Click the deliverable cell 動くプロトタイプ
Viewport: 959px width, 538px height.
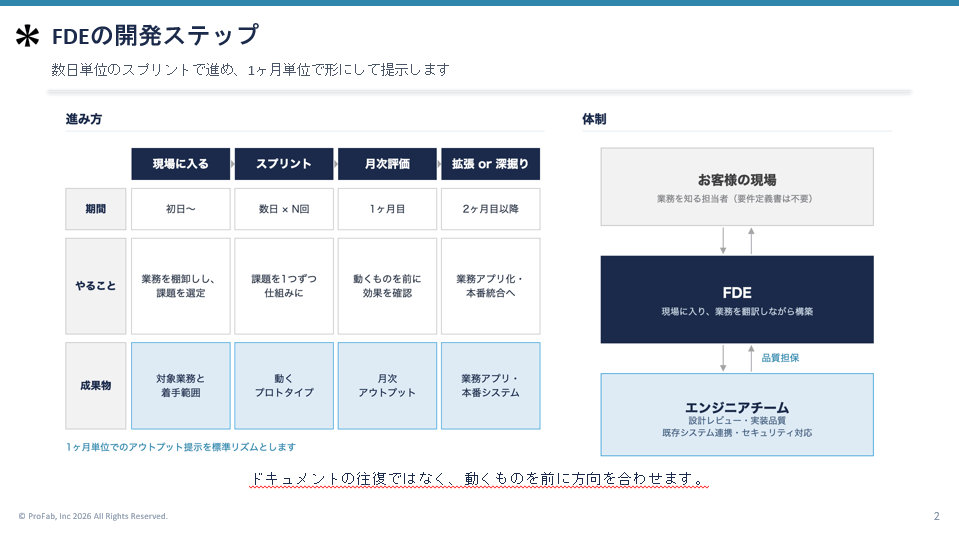[x=284, y=386]
